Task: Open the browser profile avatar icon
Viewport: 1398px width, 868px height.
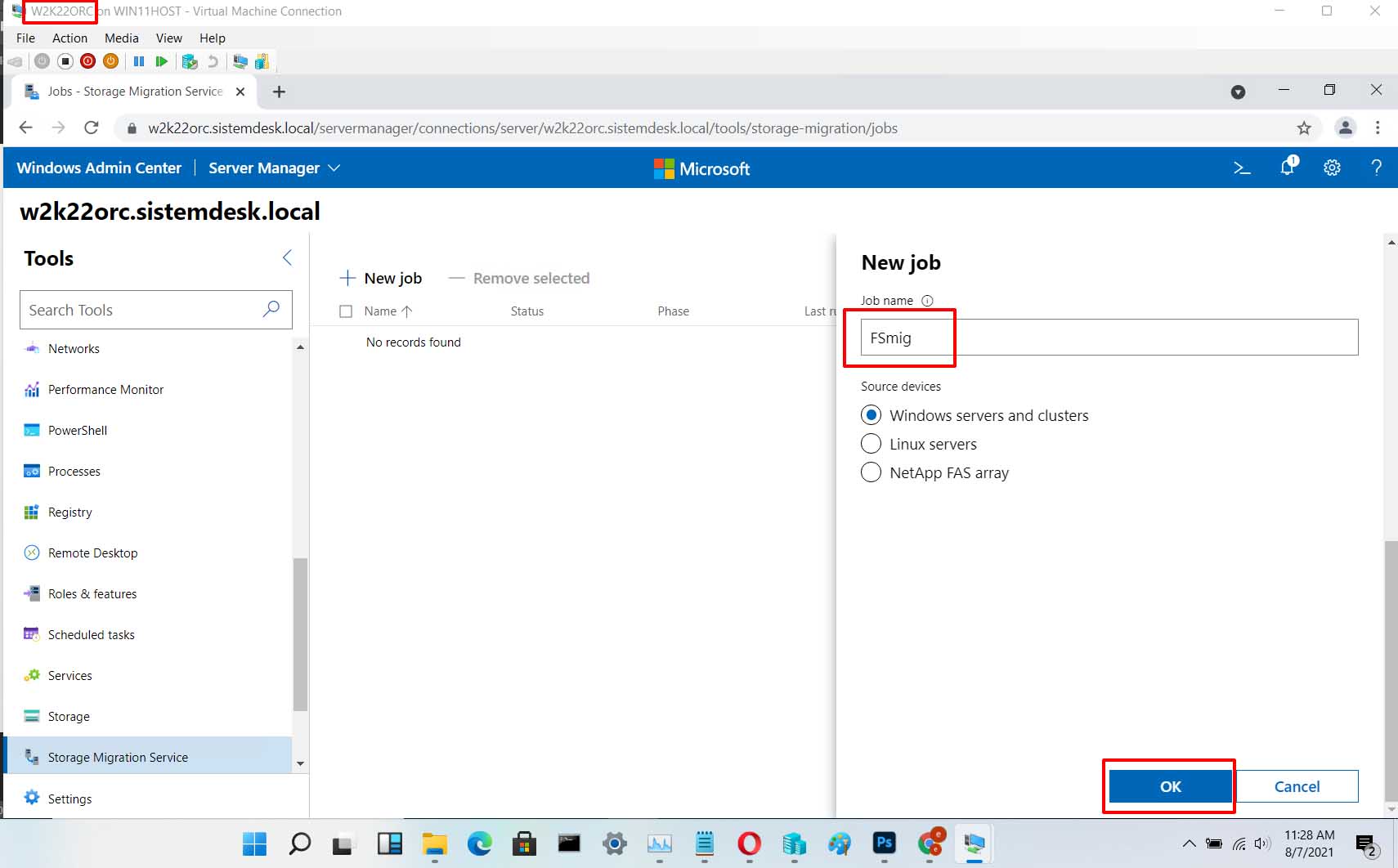Action: tap(1345, 128)
